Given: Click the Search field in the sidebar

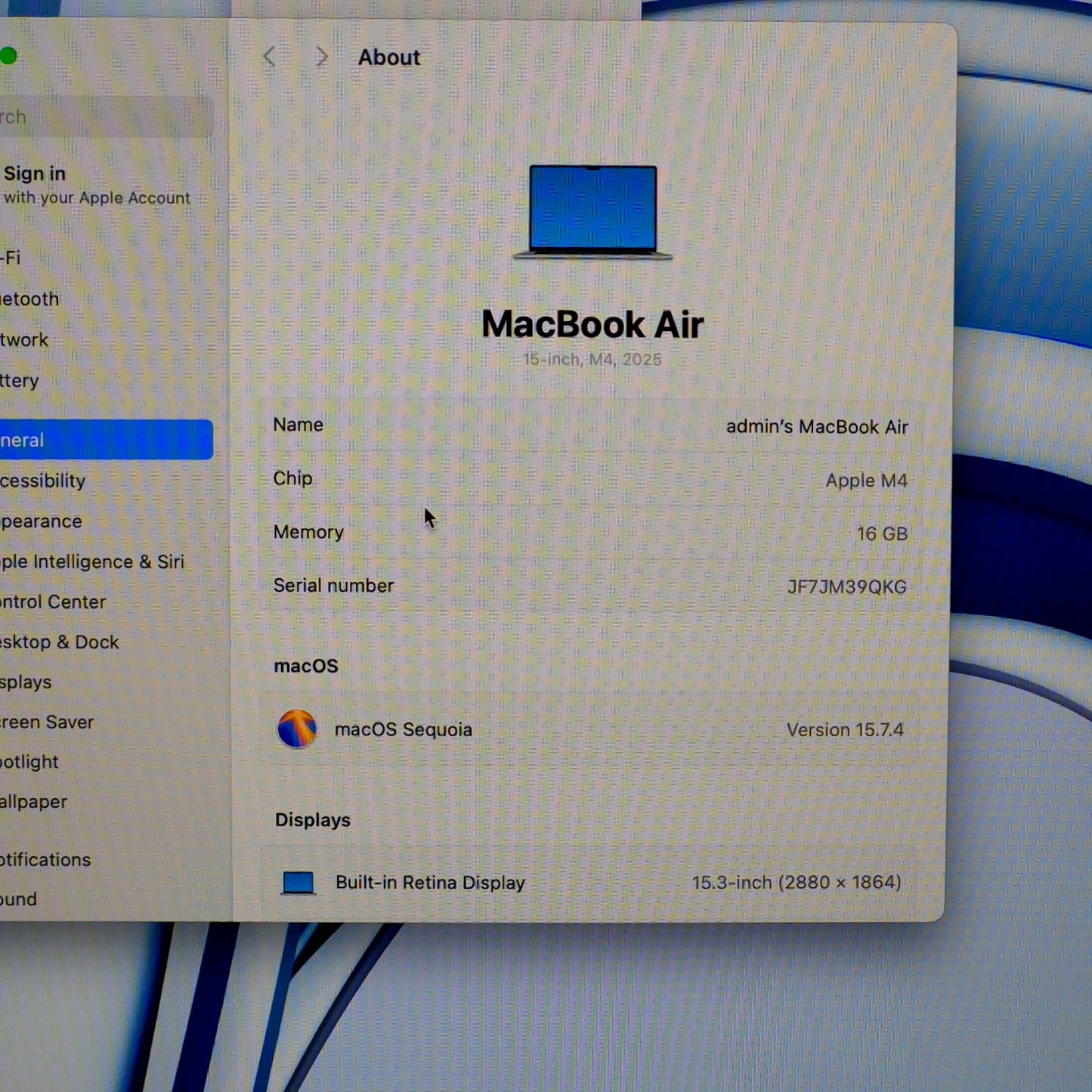Looking at the screenshot, I should coord(106,117).
